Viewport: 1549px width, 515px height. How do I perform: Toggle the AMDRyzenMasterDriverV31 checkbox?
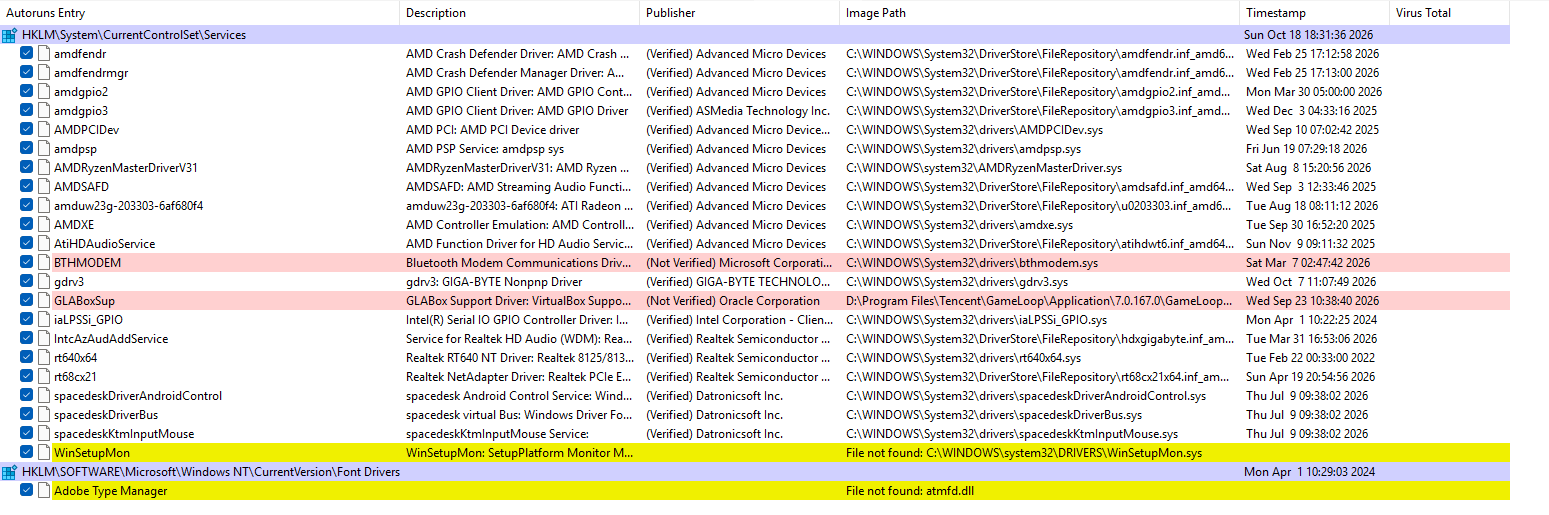click(x=27, y=168)
